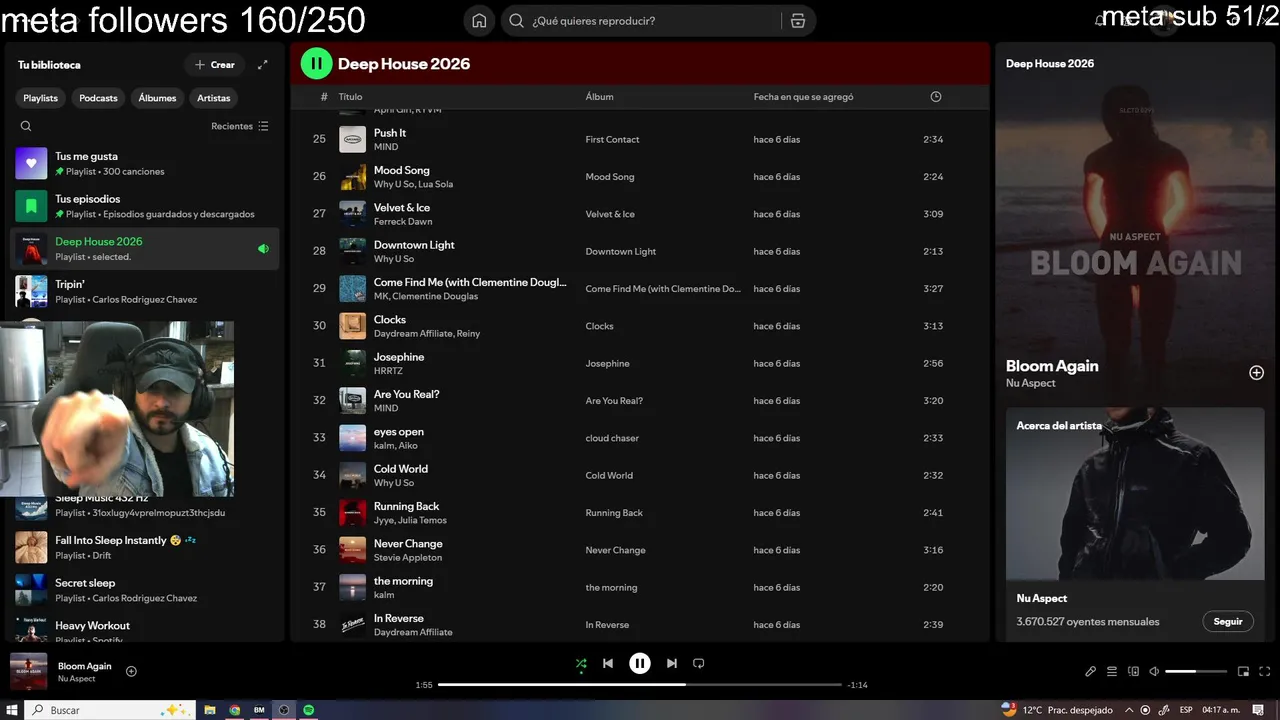Open artist Ferreck Dawn link
The image size is (1280, 720).
tap(403, 222)
